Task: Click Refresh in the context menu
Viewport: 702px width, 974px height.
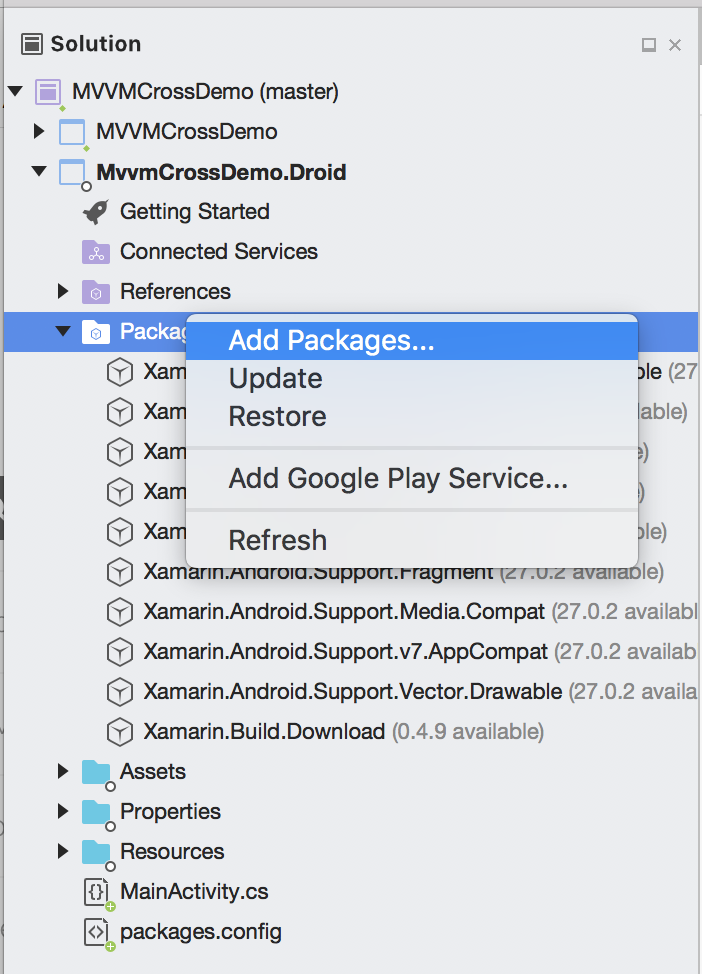Action: pos(277,541)
